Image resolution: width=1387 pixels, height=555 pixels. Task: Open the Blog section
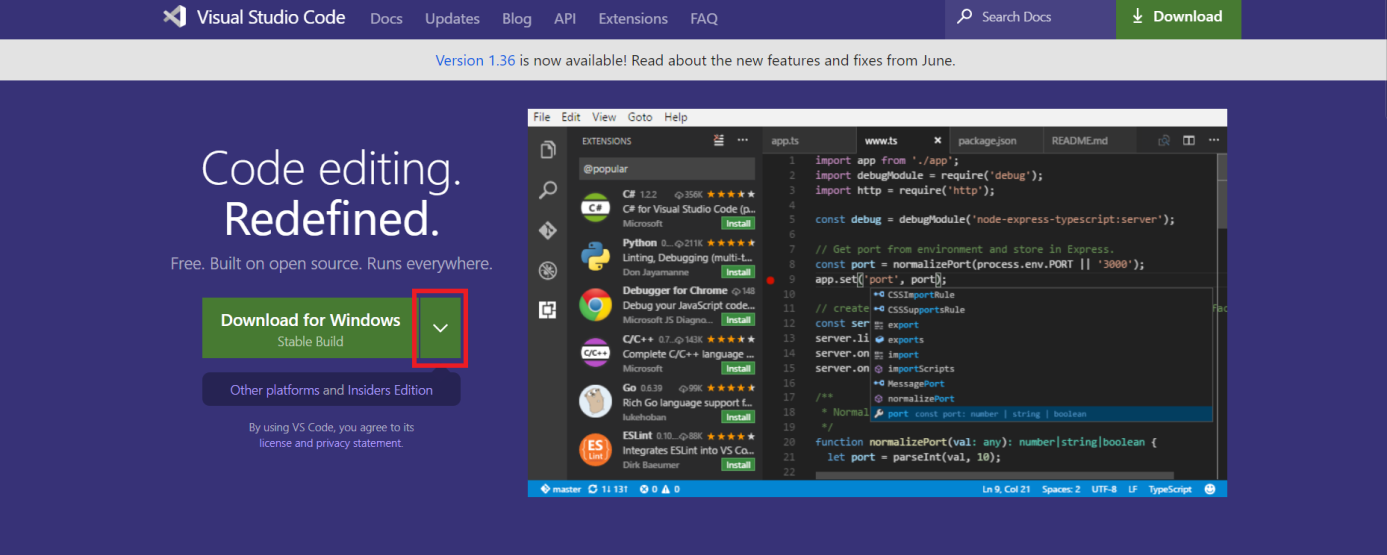pos(517,18)
